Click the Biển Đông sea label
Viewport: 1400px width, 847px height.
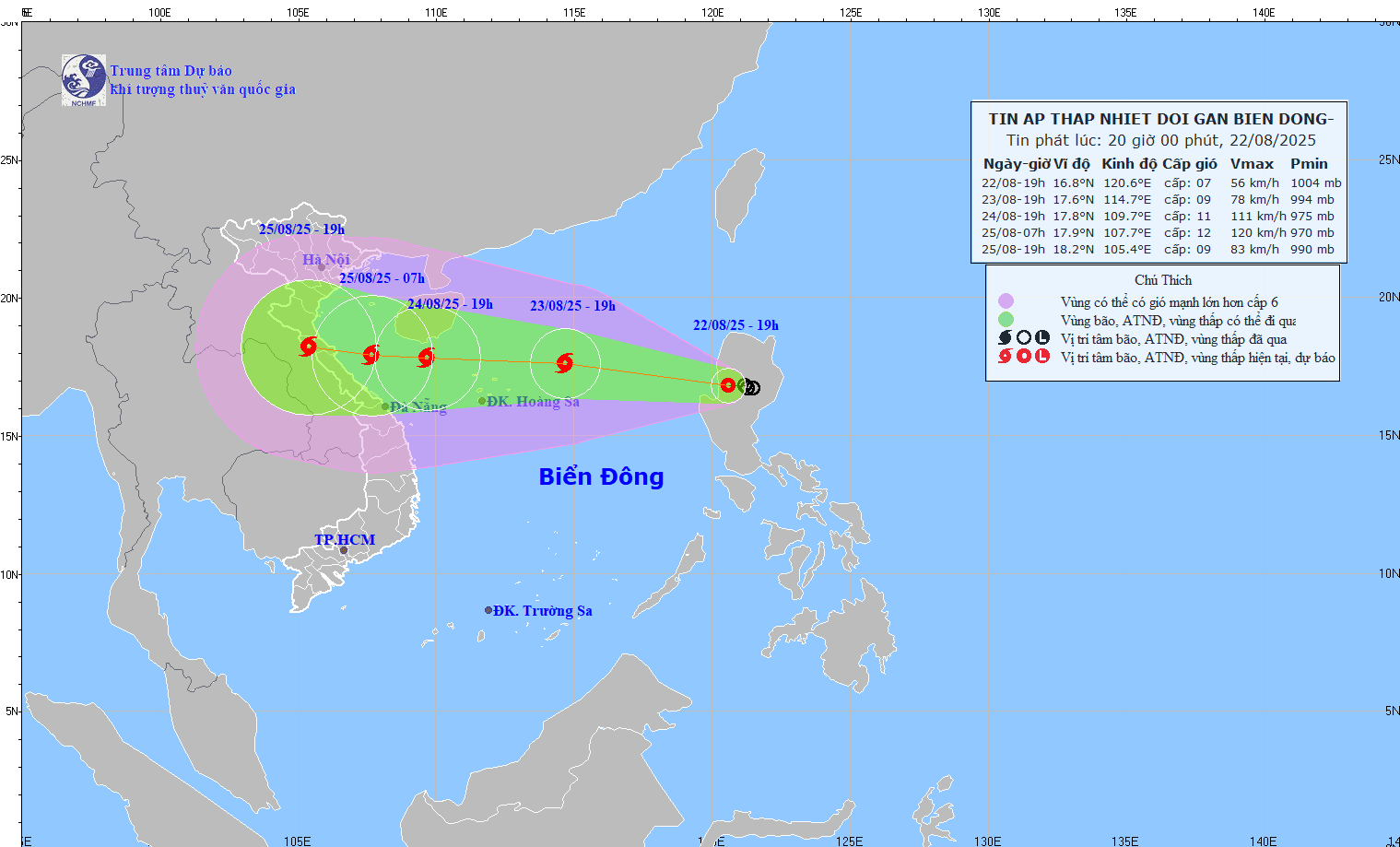pos(601,476)
